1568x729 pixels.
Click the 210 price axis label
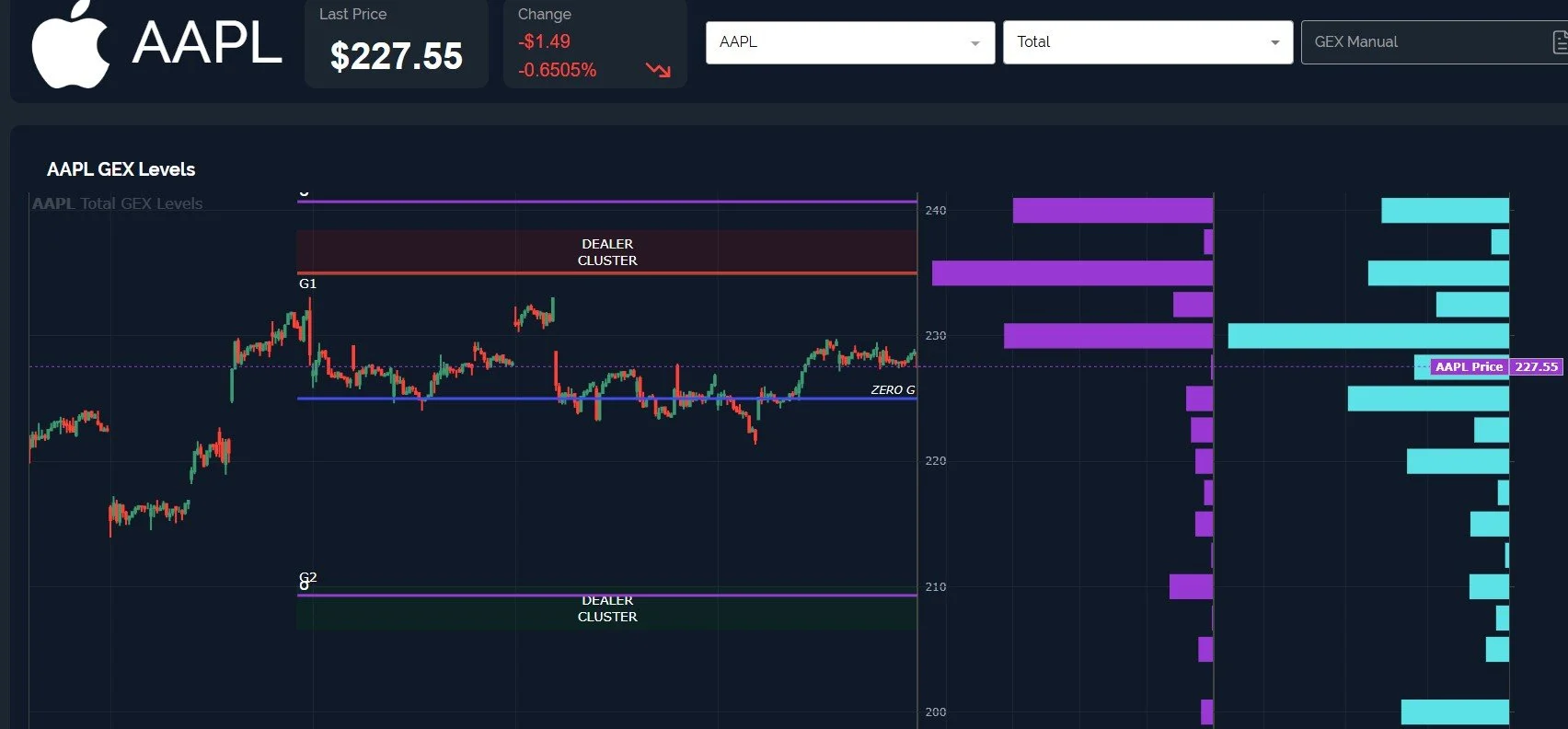click(936, 586)
